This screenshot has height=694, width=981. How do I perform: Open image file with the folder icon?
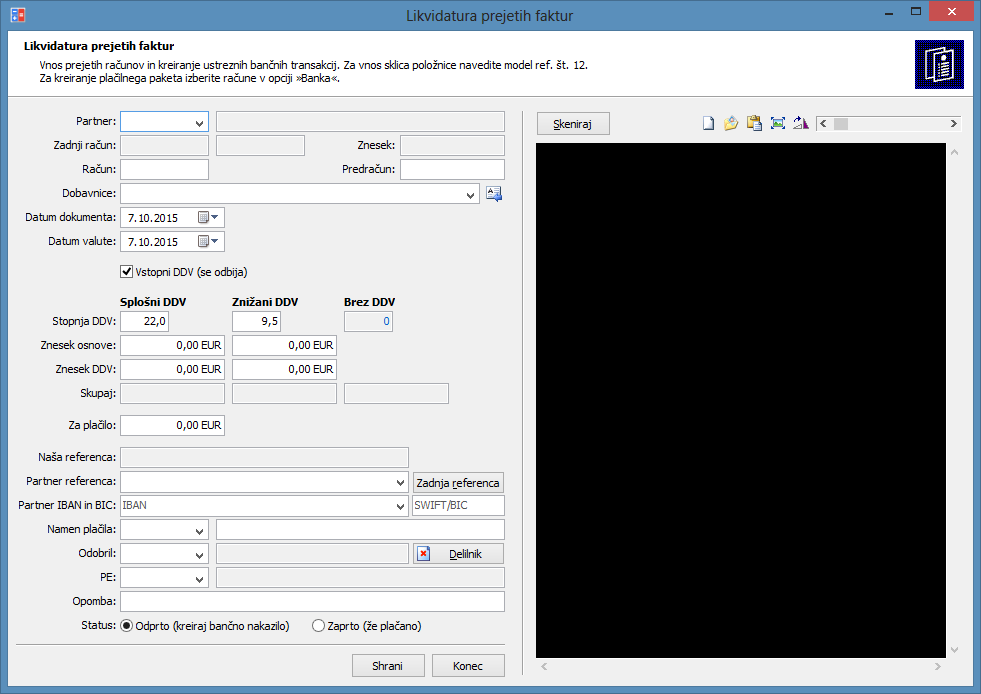(x=731, y=123)
